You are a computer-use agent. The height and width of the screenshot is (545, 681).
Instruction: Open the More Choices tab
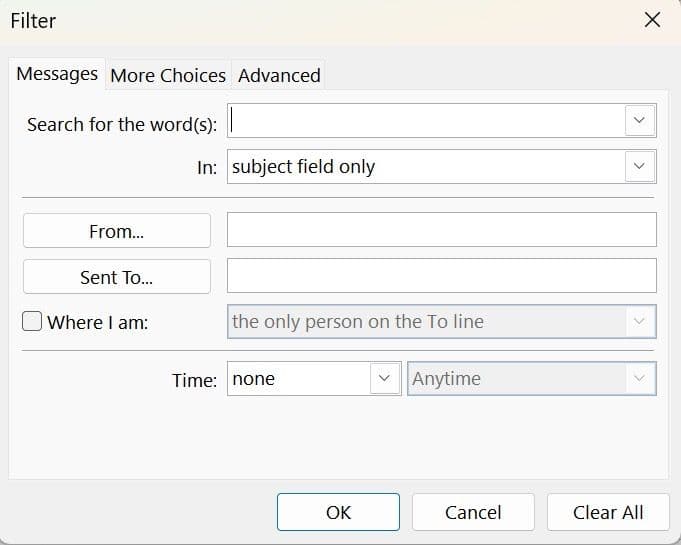pyautogui.click(x=168, y=75)
